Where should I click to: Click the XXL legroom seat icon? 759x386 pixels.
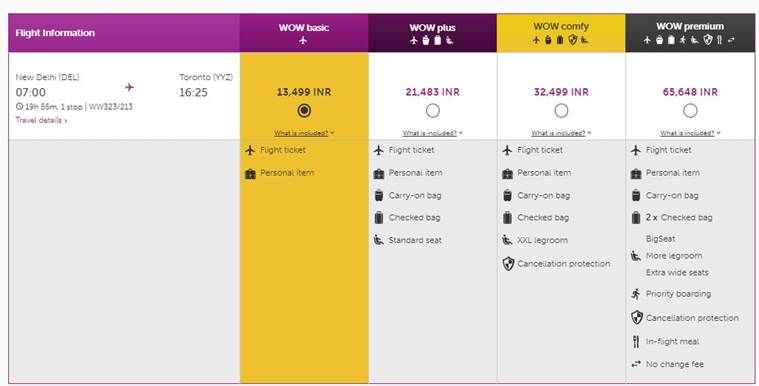click(x=507, y=240)
